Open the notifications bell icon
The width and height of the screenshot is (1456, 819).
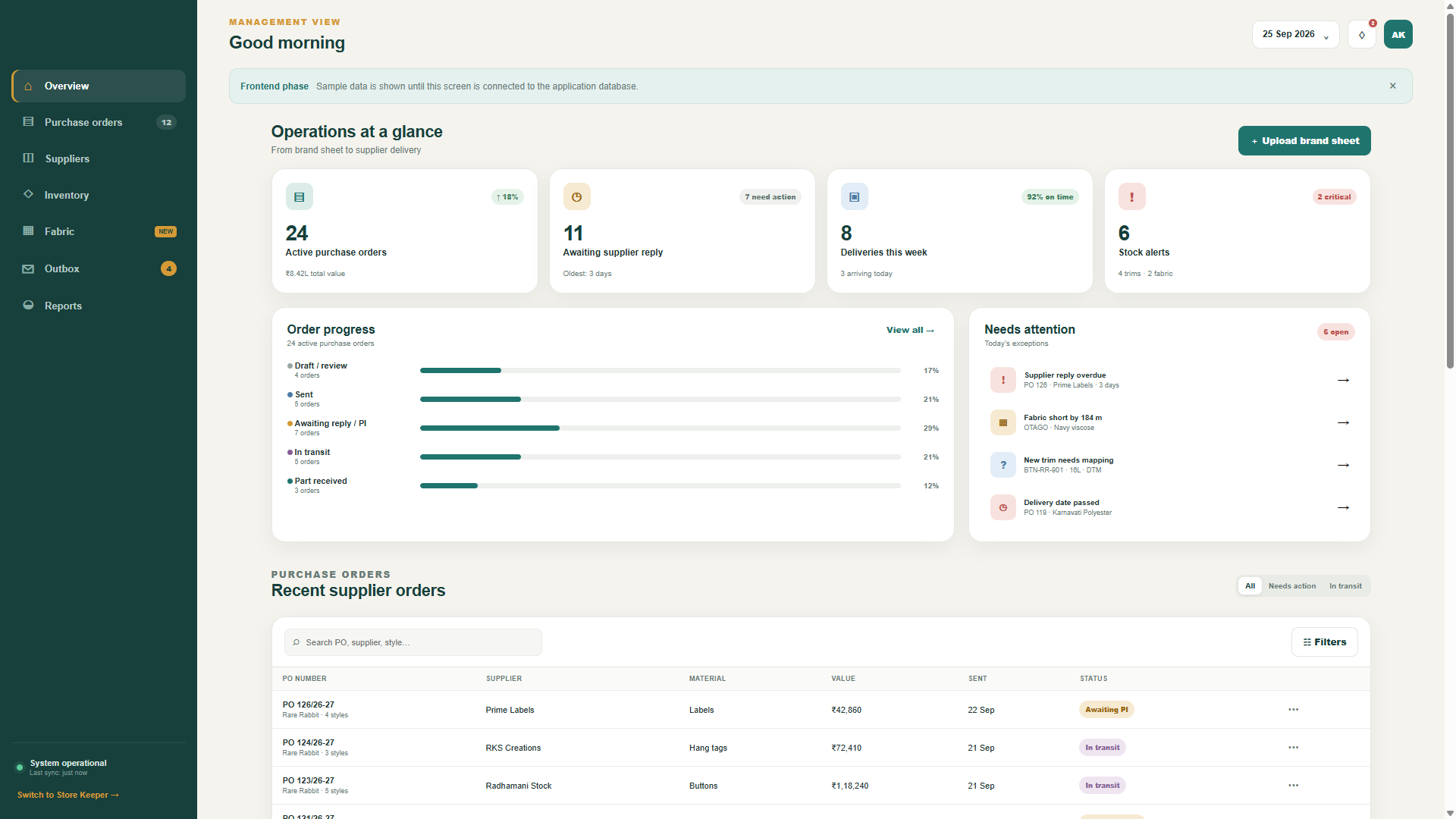[1362, 34]
